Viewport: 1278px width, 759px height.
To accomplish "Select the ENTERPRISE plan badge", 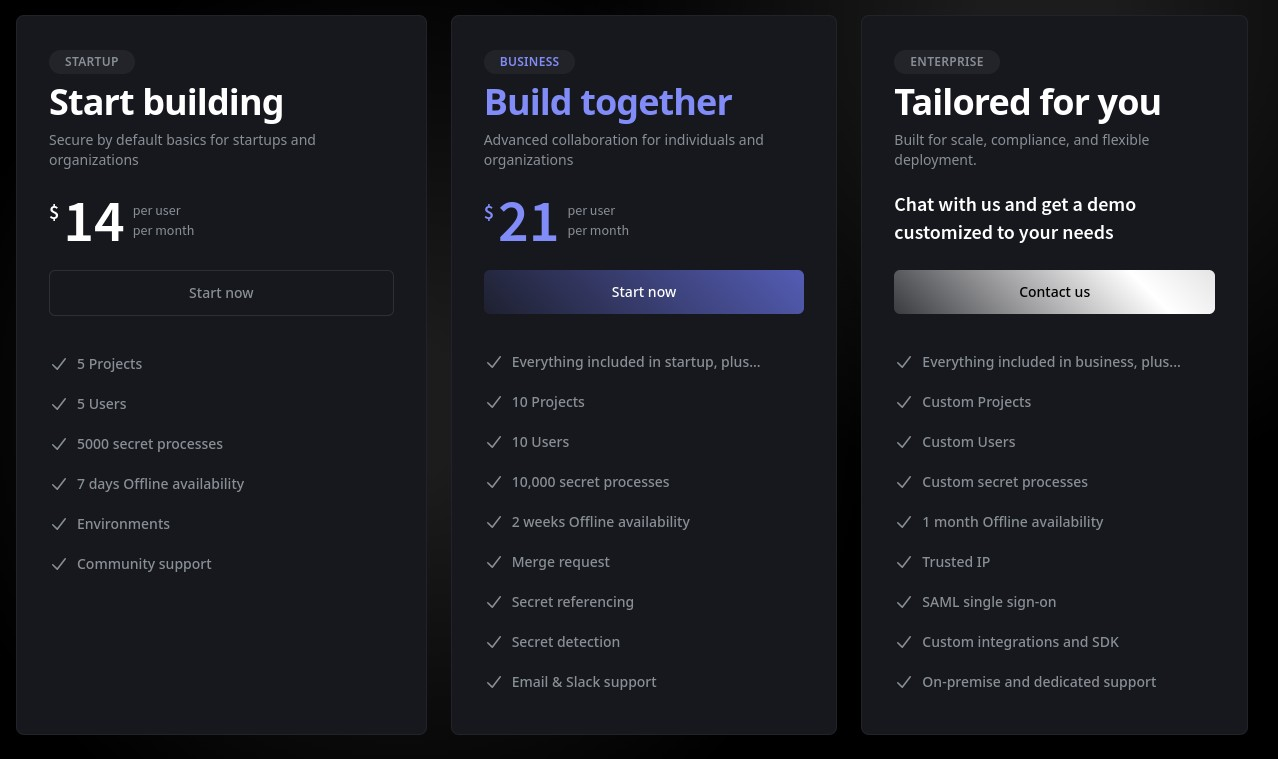I will pyautogui.click(x=947, y=62).
